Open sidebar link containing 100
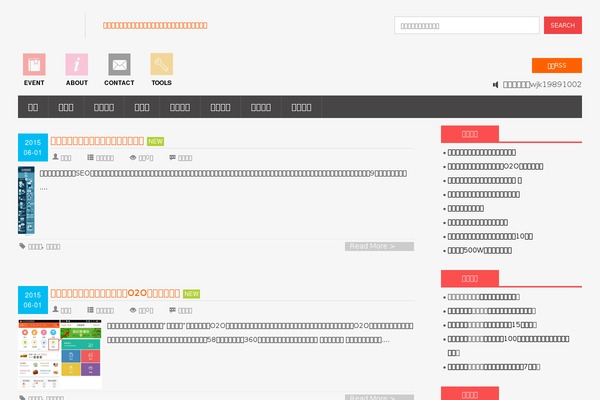600x400 pixels. coord(508,346)
